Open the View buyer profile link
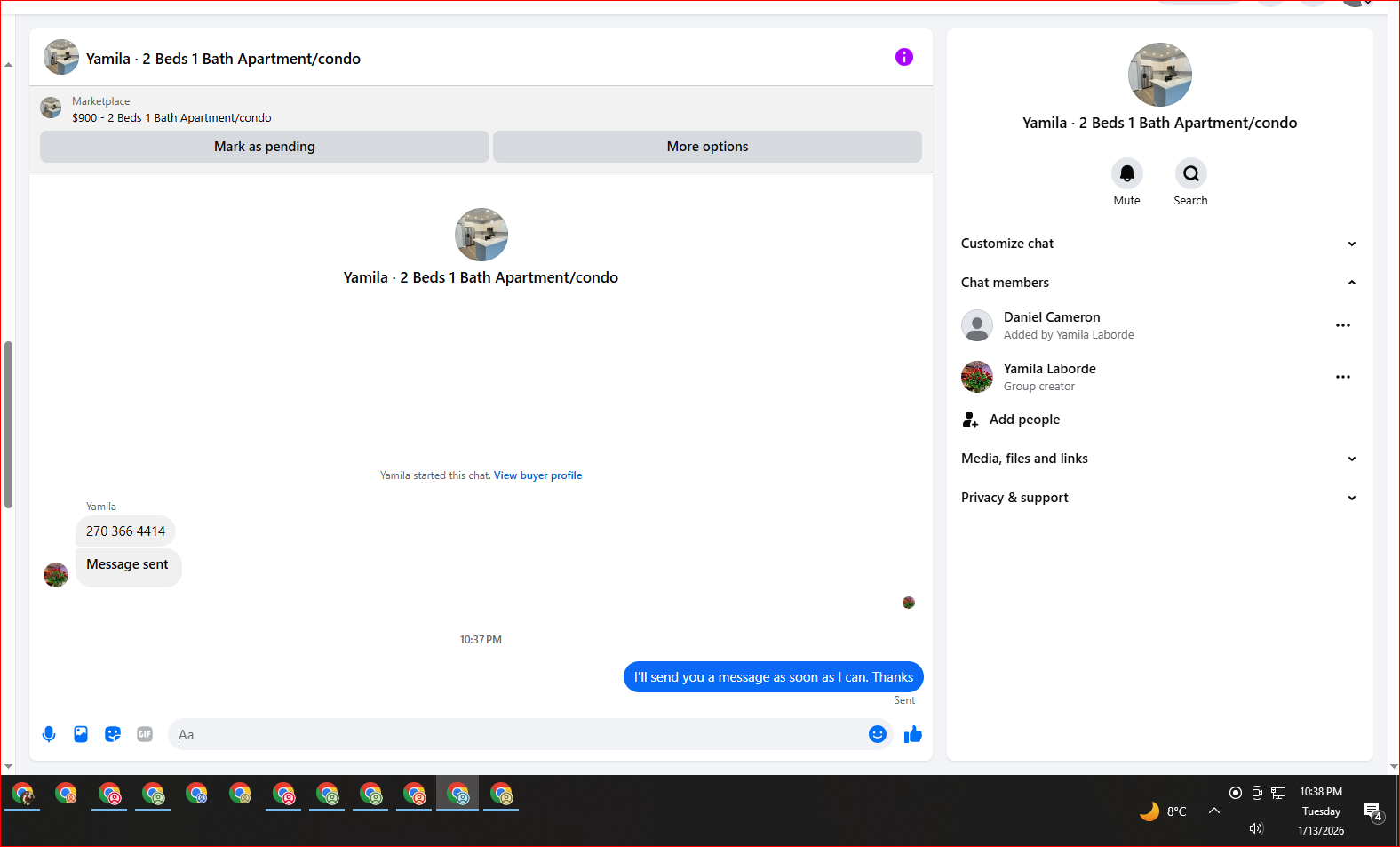Screen dimensions: 1400x847 click(x=538, y=475)
